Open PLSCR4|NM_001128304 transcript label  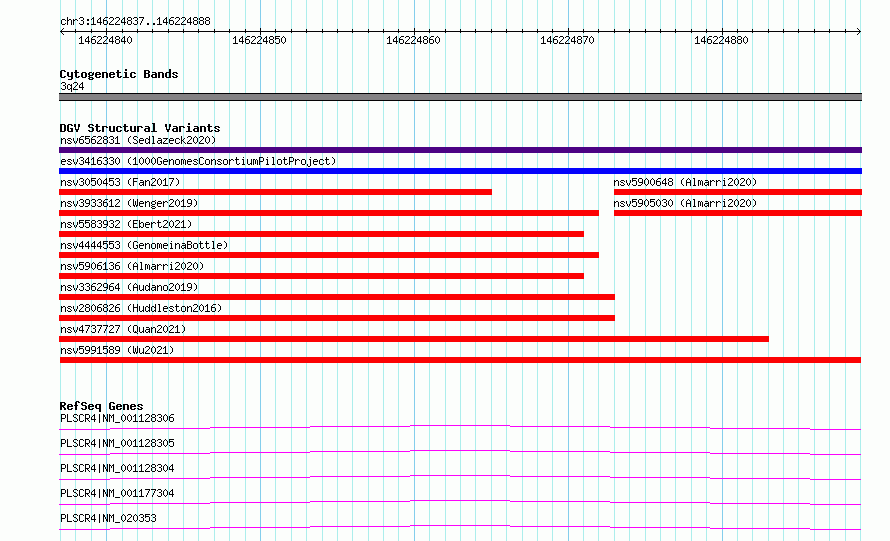pyautogui.click(x=117, y=468)
